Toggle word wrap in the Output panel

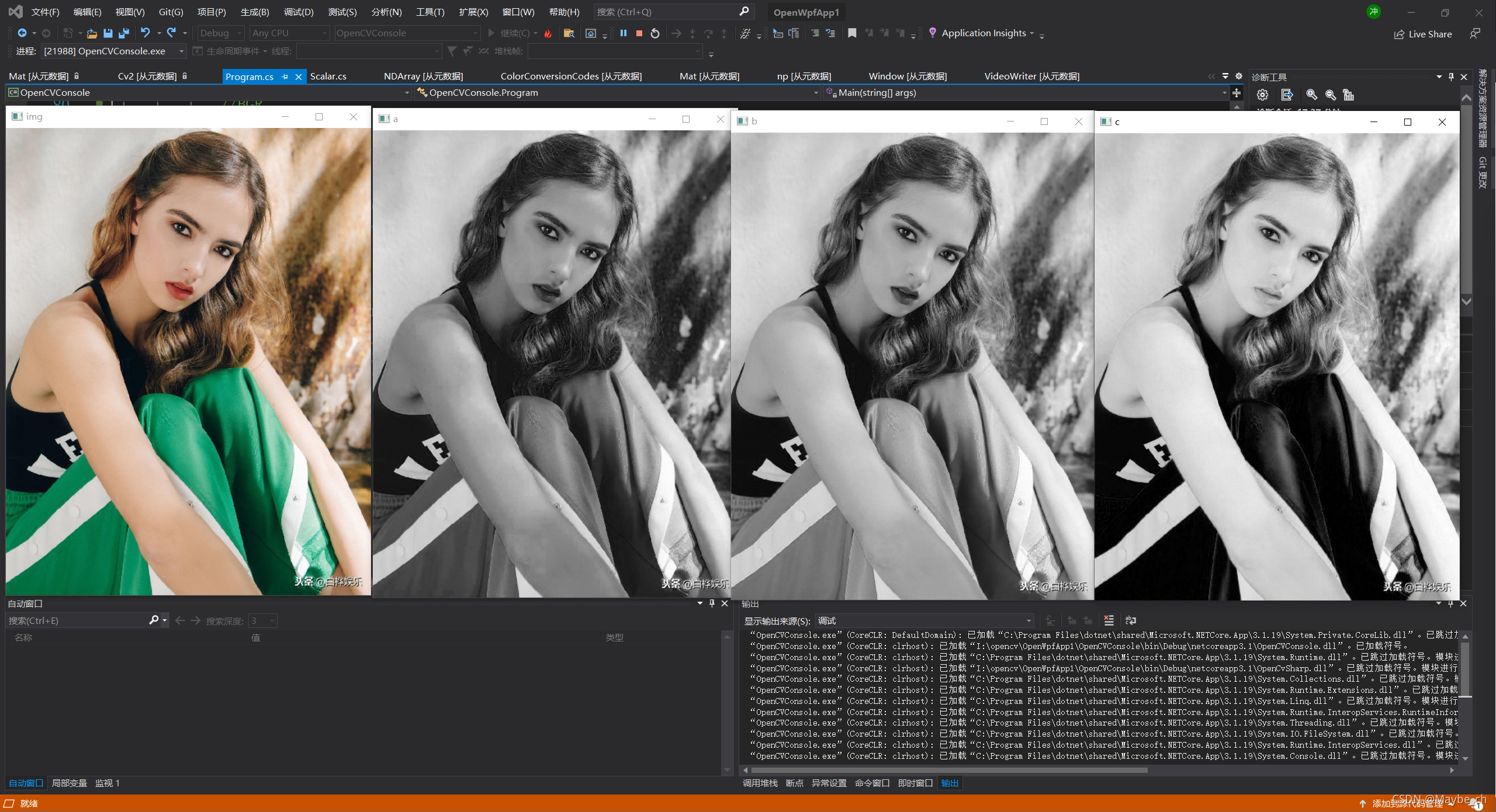click(x=1131, y=620)
